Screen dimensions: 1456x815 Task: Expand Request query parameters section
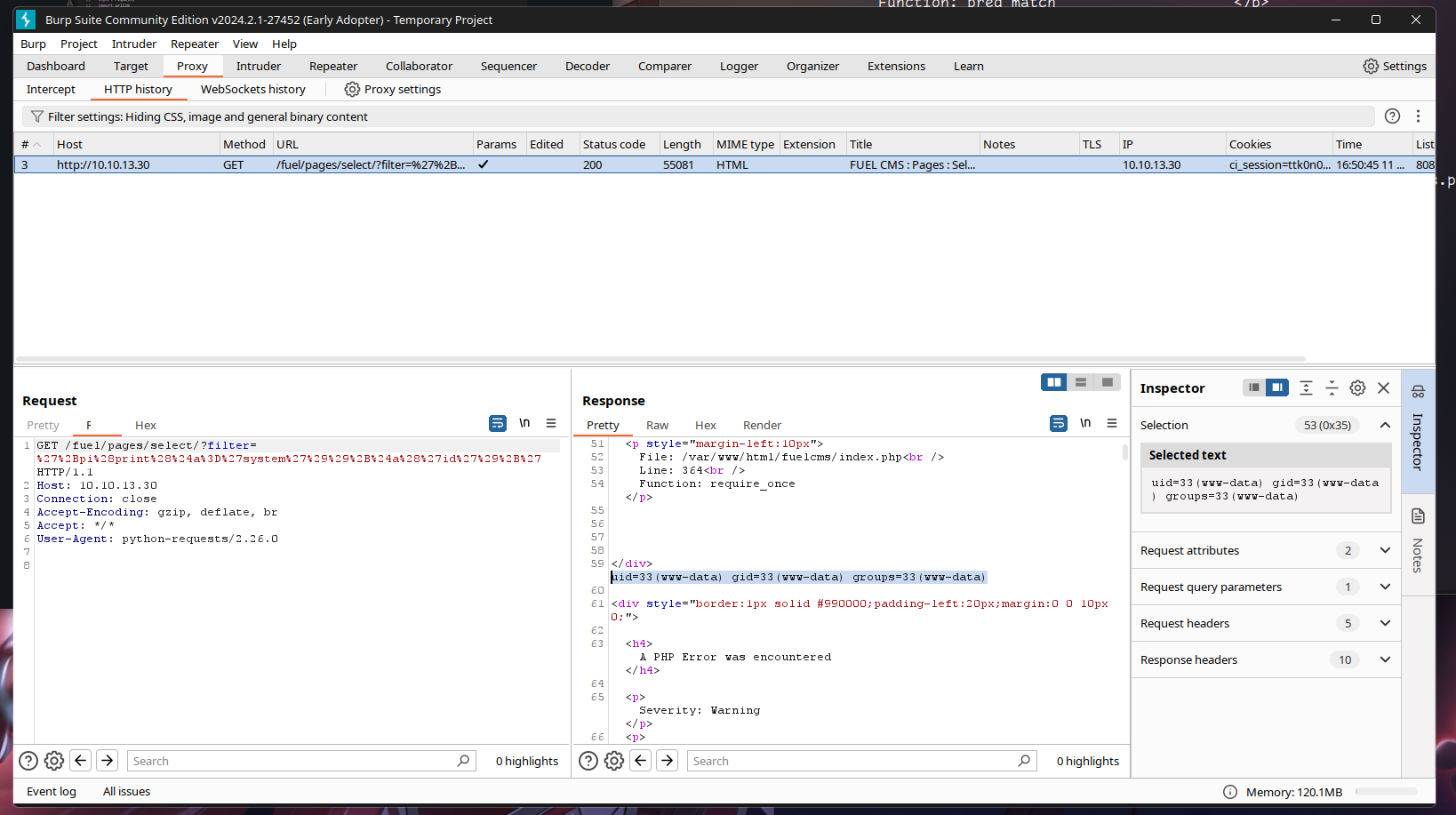[1385, 587]
